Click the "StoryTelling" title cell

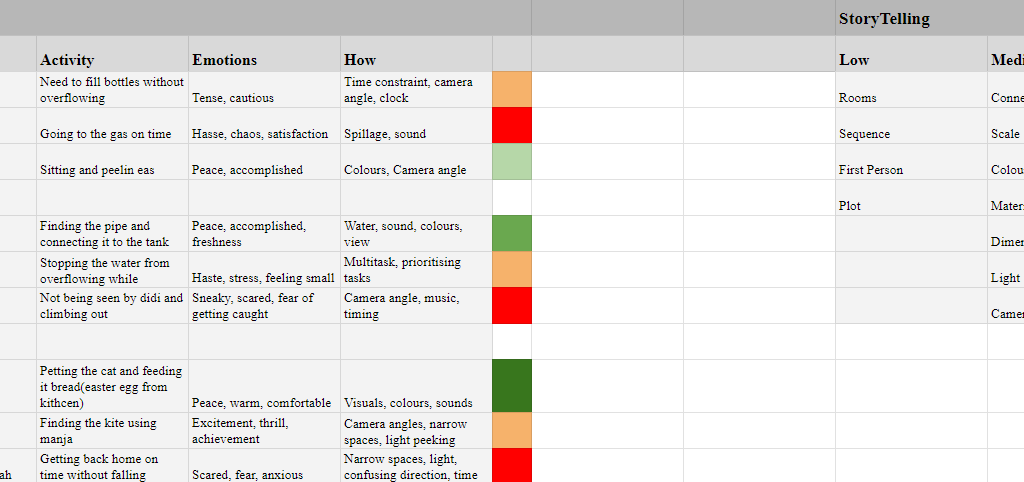click(x=910, y=18)
